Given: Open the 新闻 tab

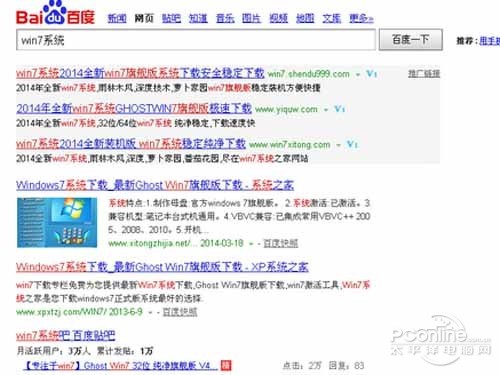Looking at the screenshot, I should click(117, 18).
